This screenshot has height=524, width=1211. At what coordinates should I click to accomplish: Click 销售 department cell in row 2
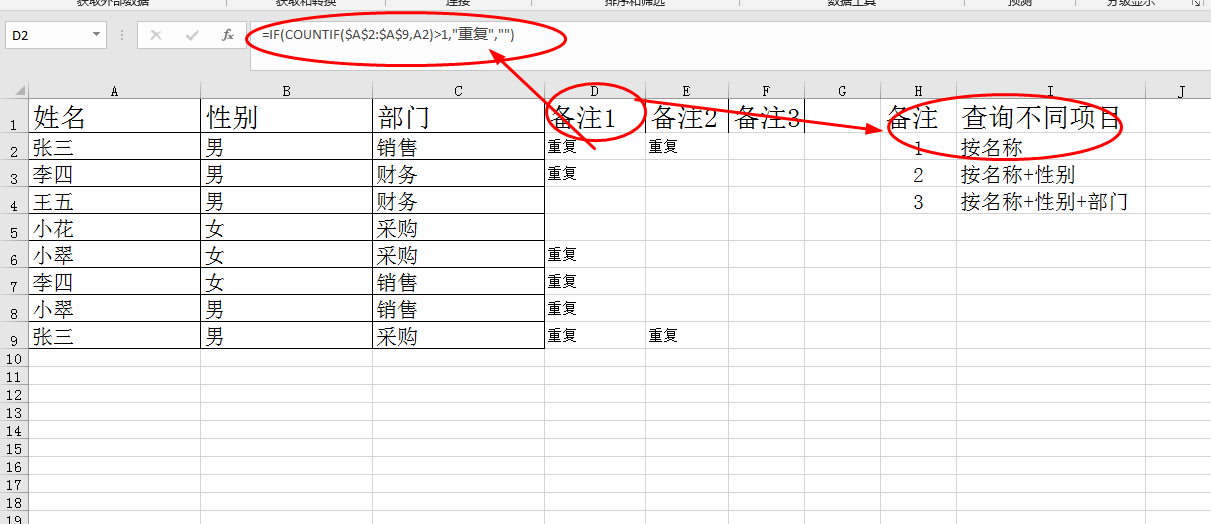point(458,147)
